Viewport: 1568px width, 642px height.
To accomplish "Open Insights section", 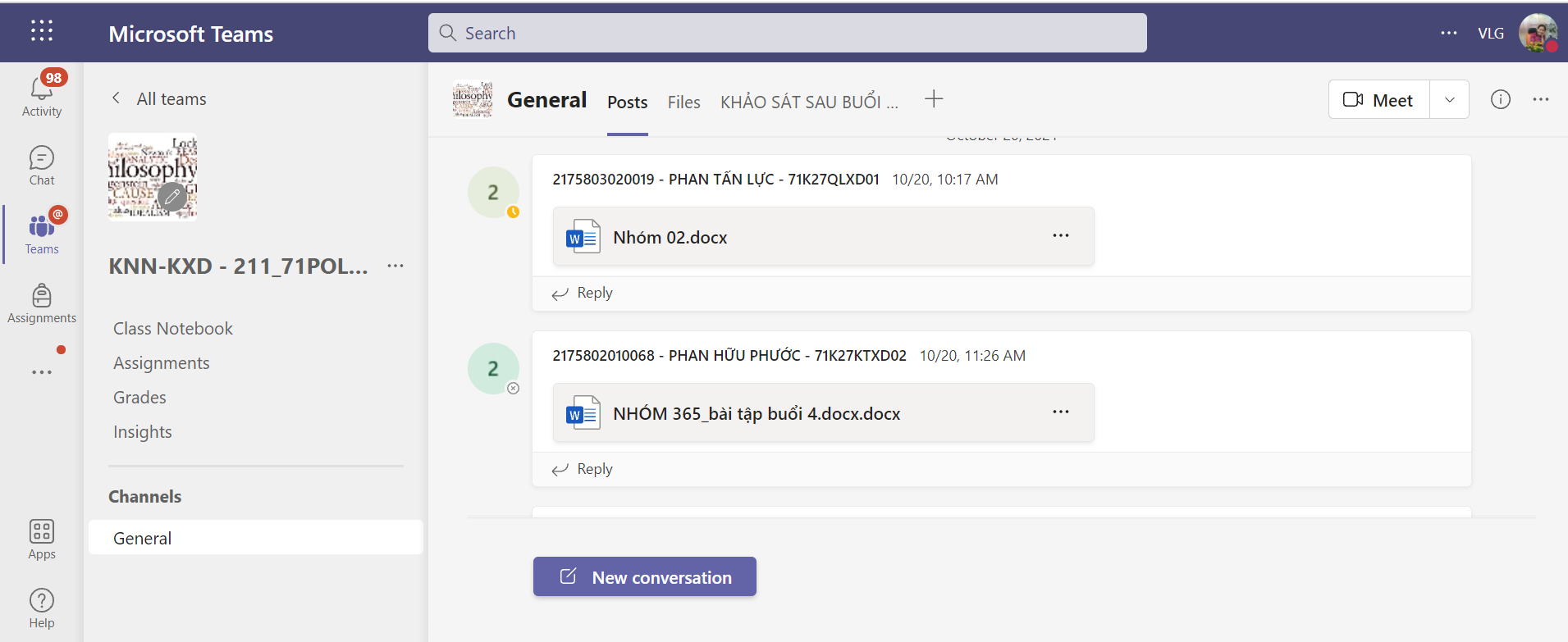I will pyautogui.click(x=143, y=432).
